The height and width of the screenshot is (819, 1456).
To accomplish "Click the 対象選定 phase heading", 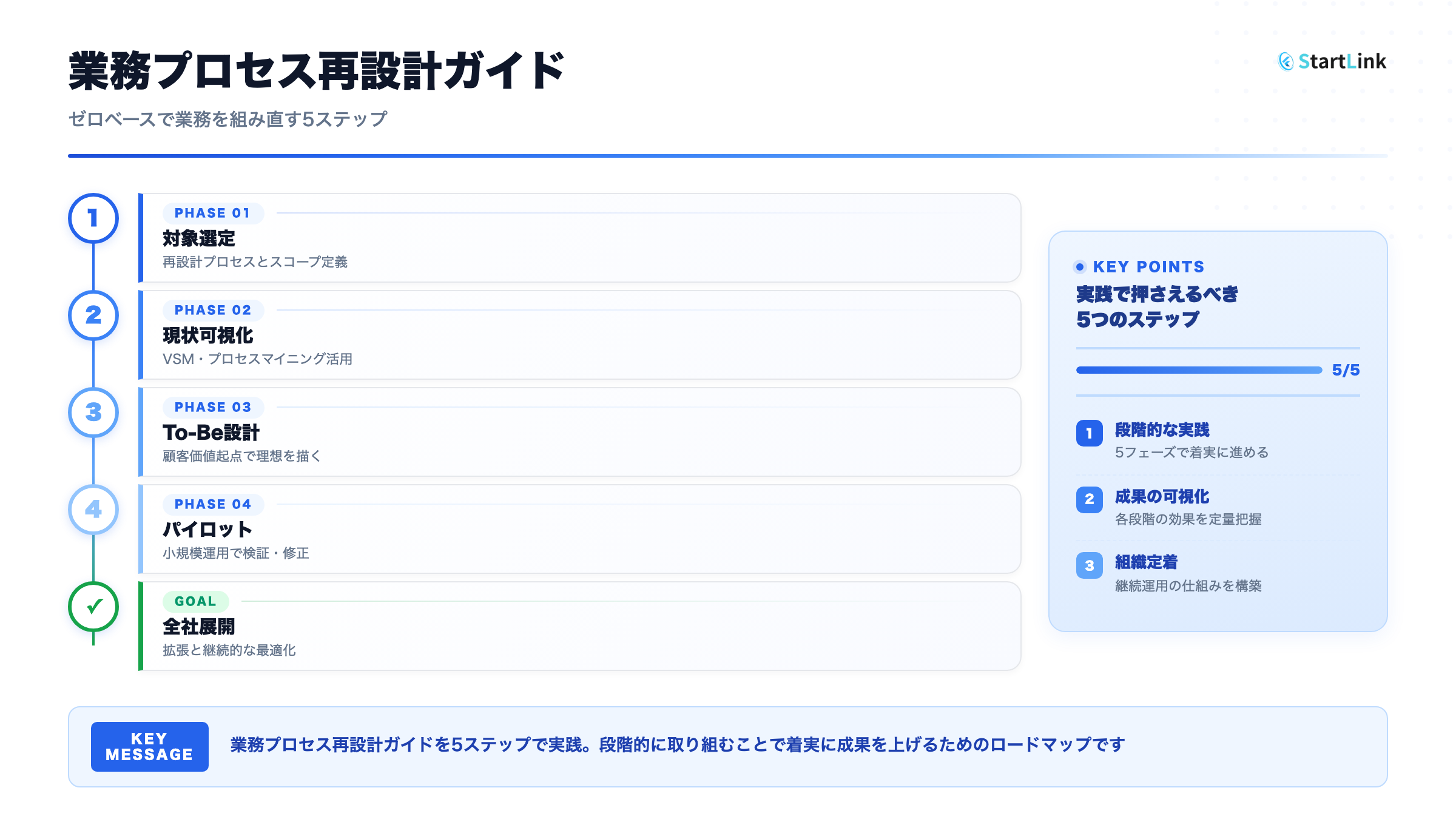I will [x=198, y=238].
